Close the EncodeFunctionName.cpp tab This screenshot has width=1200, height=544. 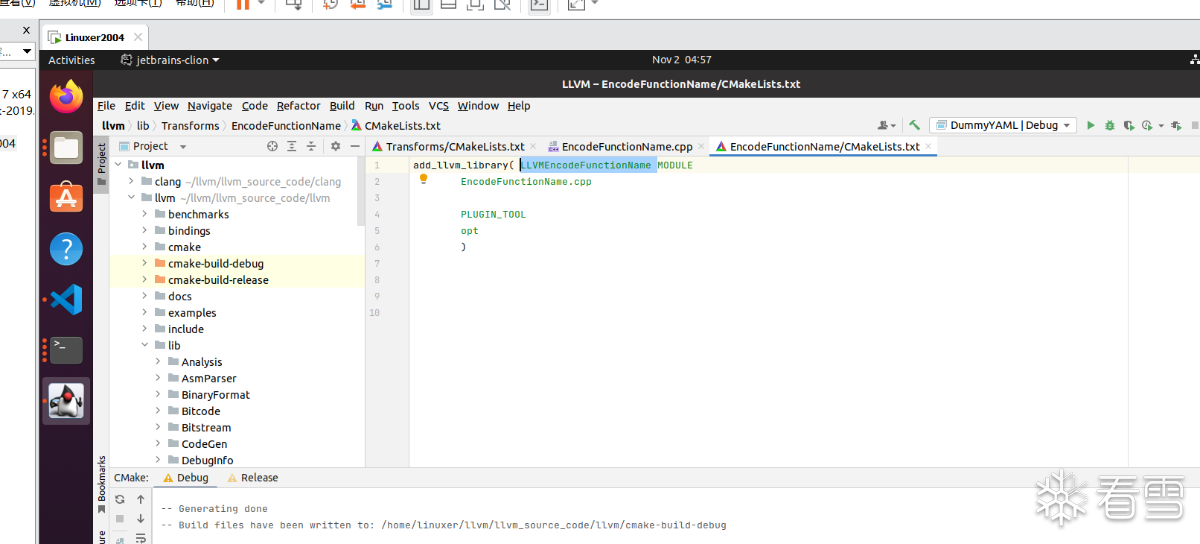702,146
